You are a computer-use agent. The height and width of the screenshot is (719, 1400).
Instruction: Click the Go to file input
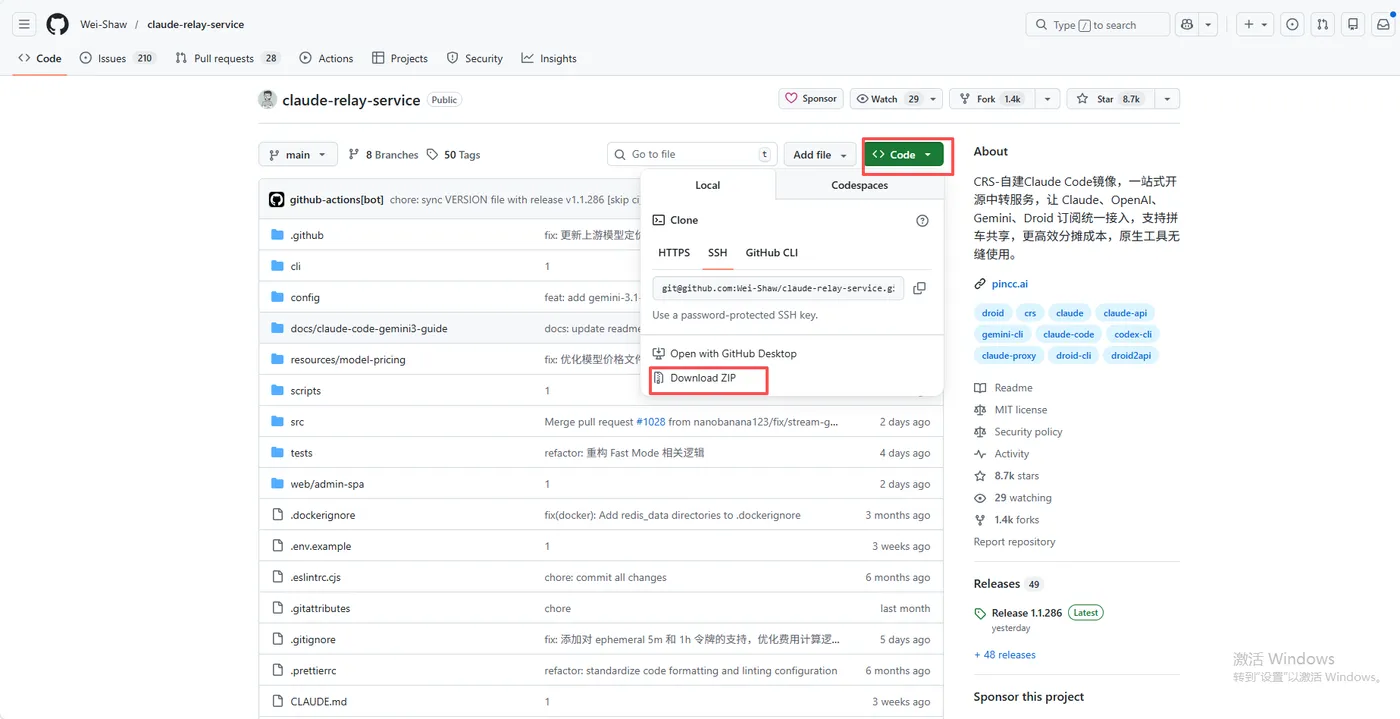(x=692, y=155)
